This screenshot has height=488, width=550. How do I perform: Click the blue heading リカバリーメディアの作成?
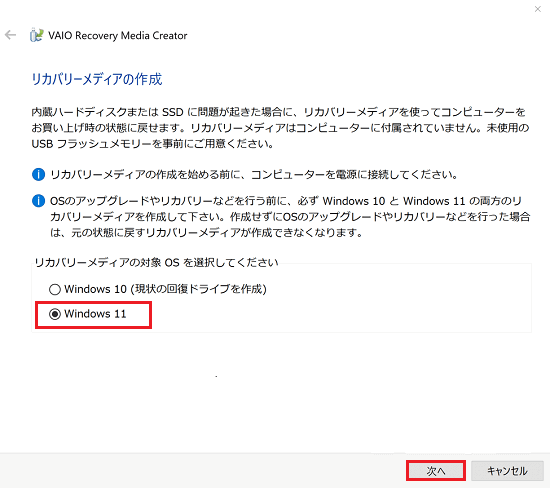point(97,79)
